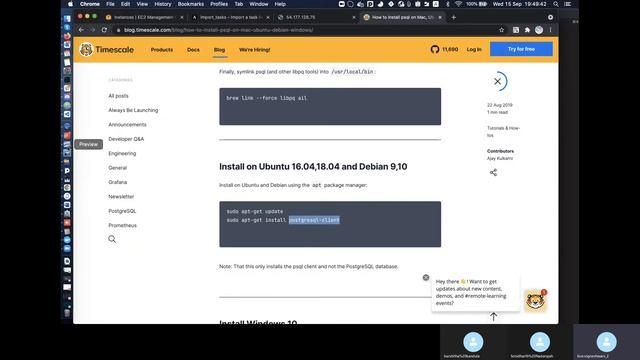Dismiss the chat popup message
The width and height of the screenshot is (640, 360).
coord(426,278)
